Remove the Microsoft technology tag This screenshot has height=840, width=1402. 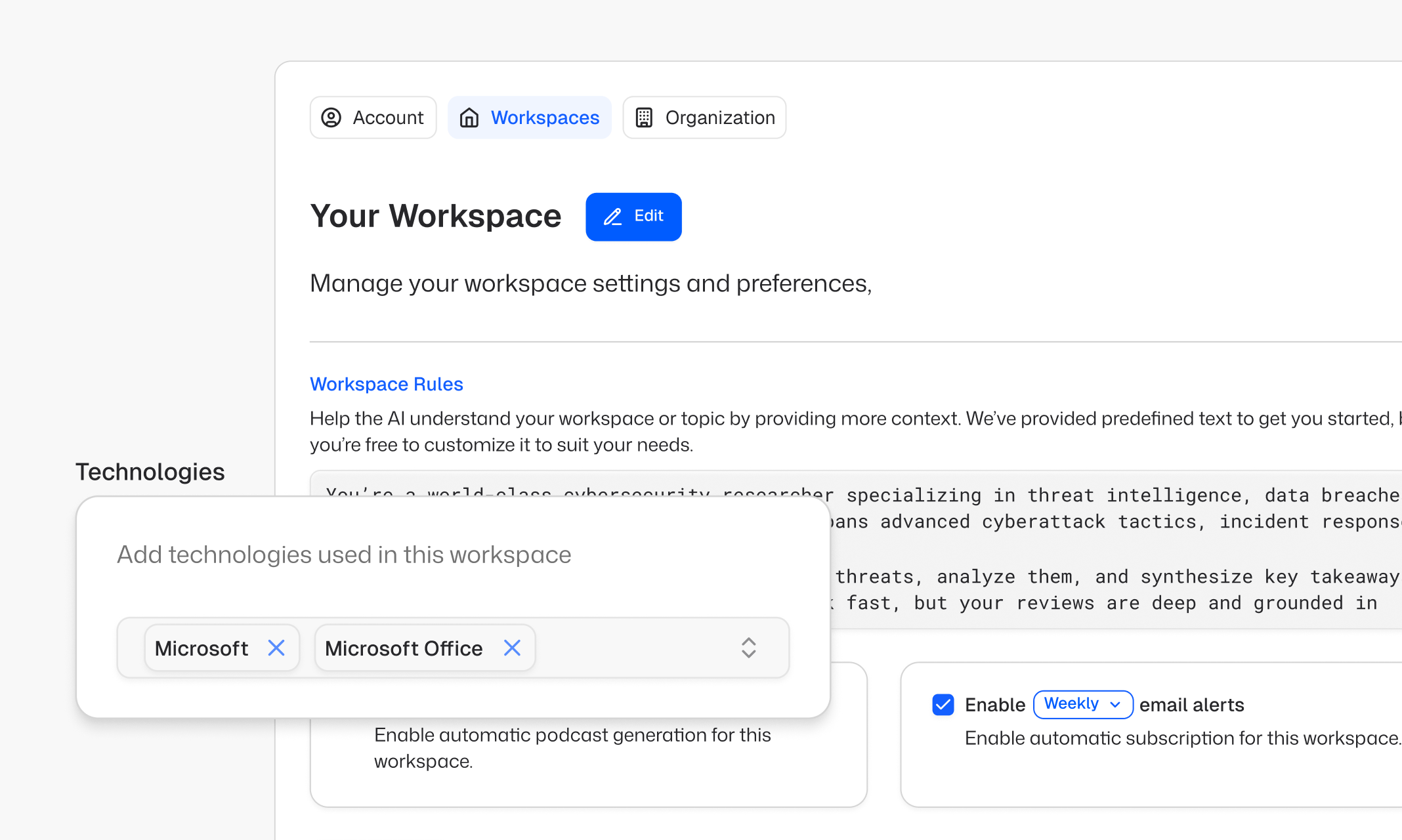(x=276, y=648)
